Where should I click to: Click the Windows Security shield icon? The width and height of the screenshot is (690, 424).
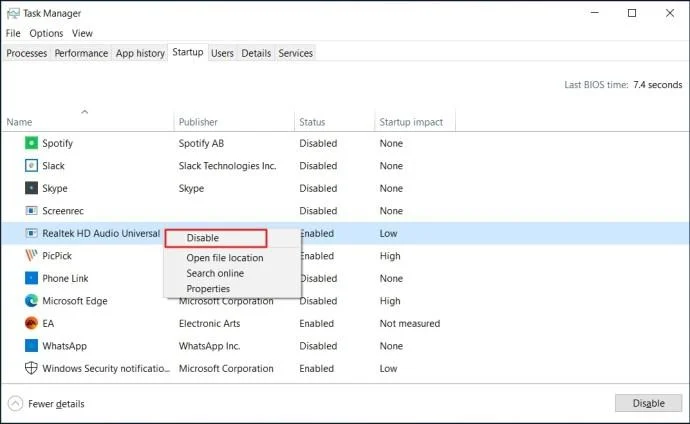(x=31, y=368)
